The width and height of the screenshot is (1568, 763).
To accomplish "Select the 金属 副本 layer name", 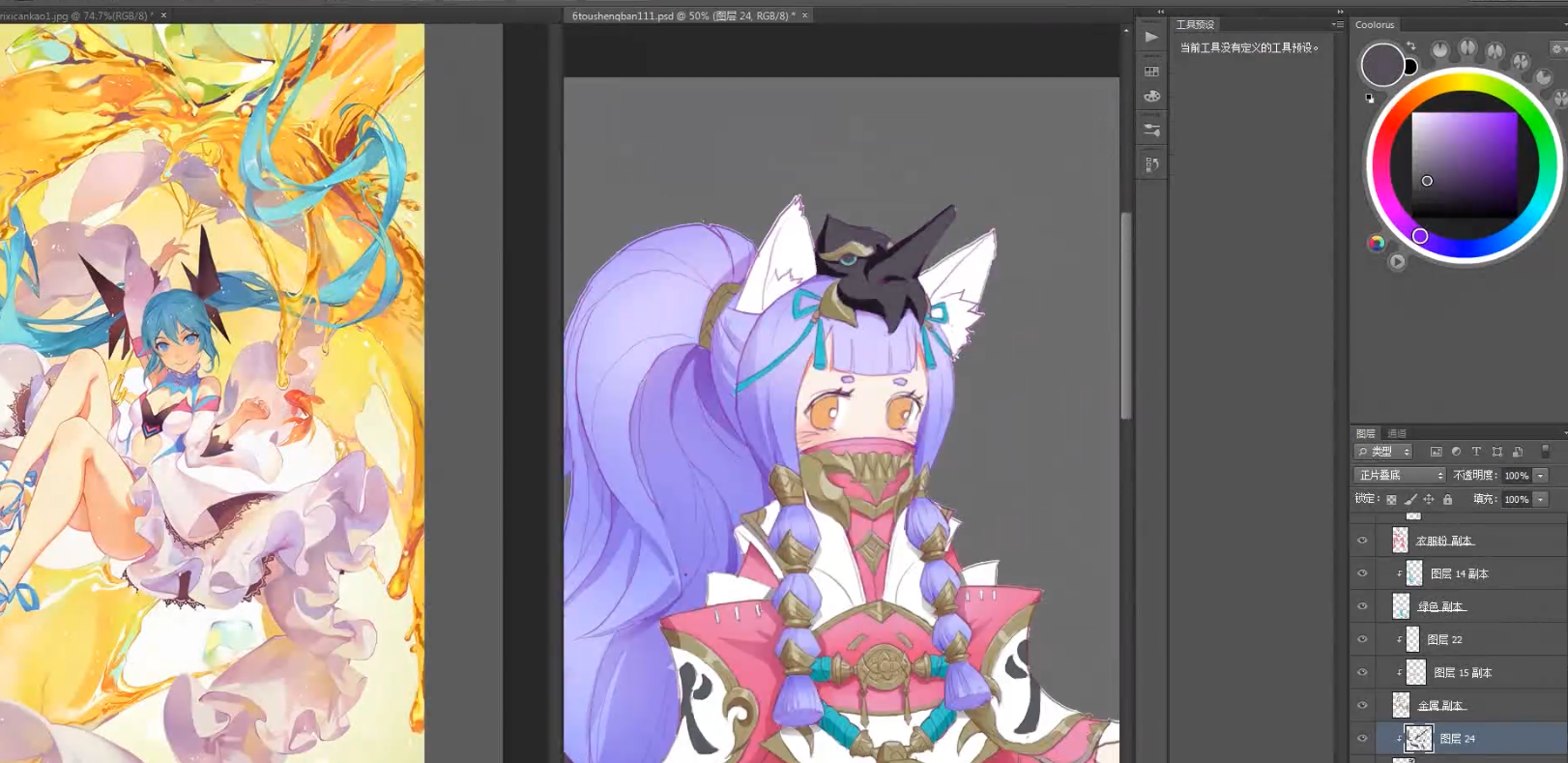I will pos(1440,705).
